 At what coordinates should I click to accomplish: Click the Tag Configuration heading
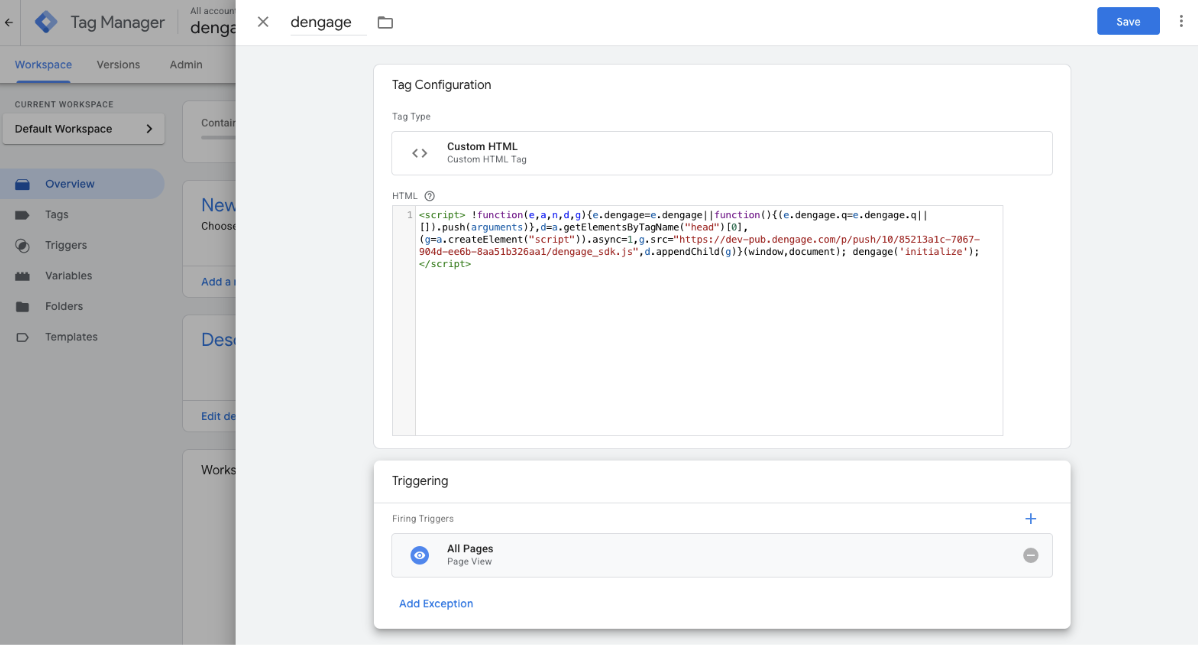(x=442, y=85)
